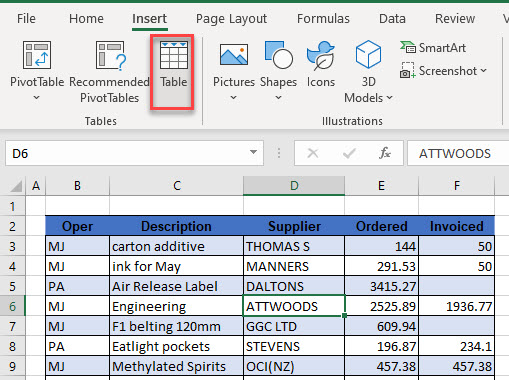Insert a Table from the ribbon
The image size is (509, 380).
coord(173,72)
